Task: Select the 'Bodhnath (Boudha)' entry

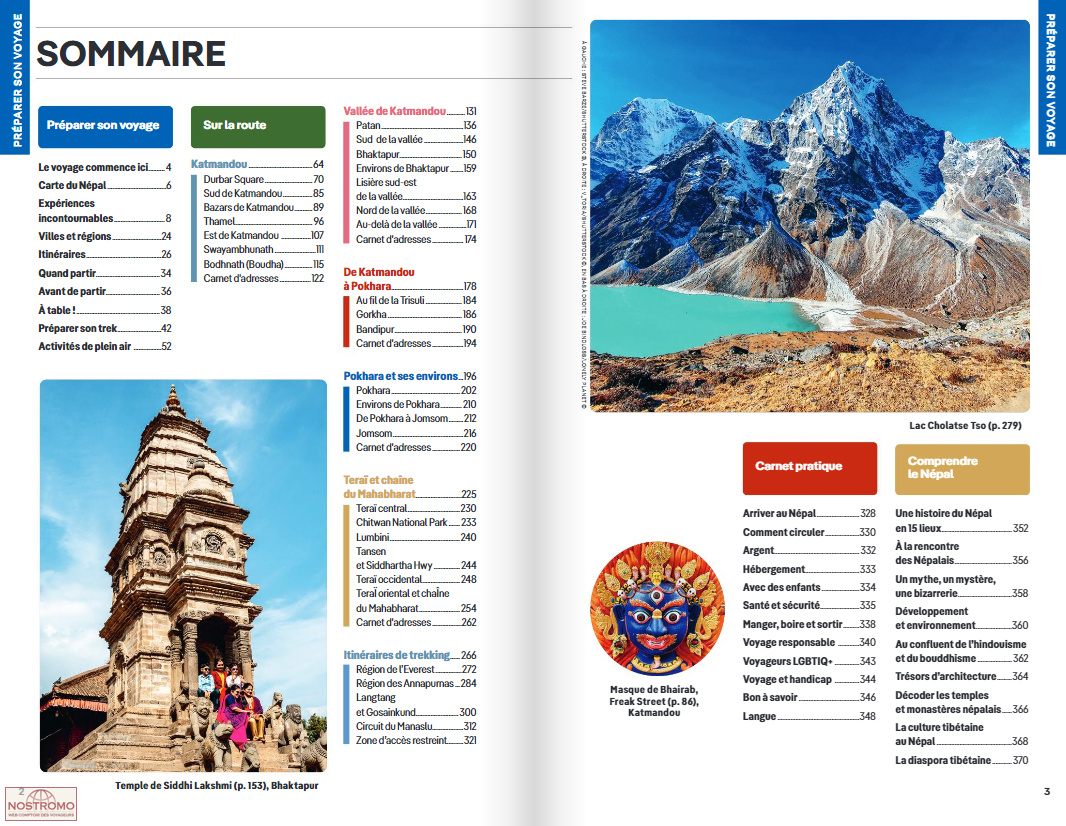Action: [264, 264]
